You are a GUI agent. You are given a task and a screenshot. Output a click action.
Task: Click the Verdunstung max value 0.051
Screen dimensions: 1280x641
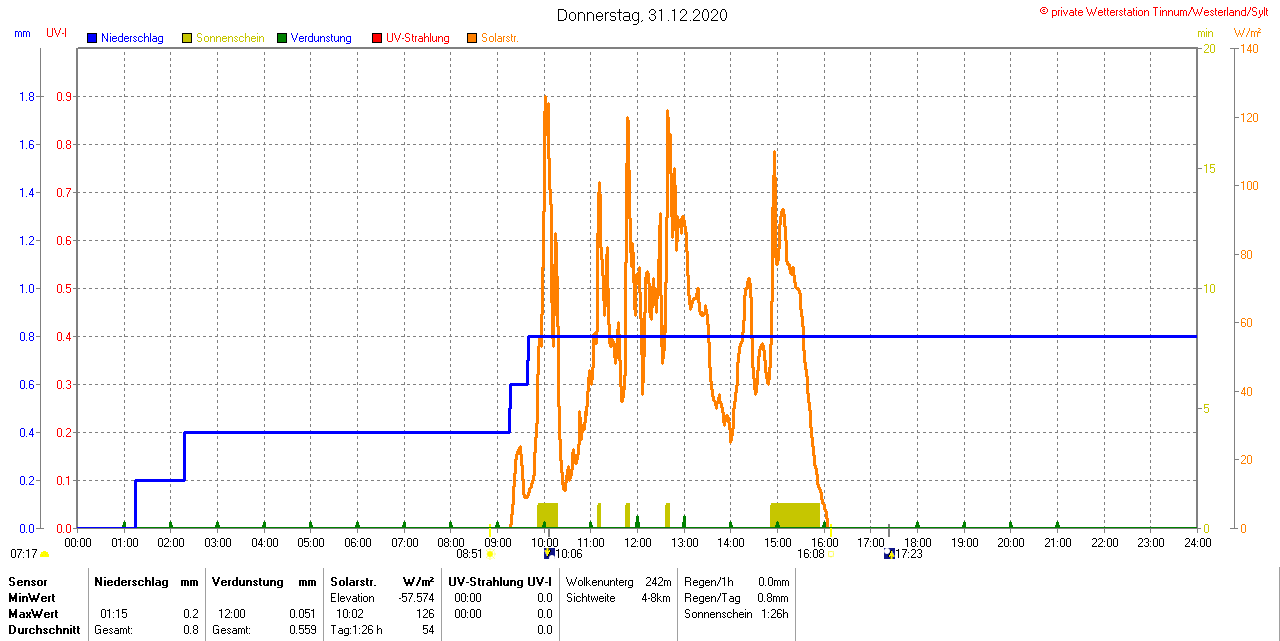pos(301,614)
